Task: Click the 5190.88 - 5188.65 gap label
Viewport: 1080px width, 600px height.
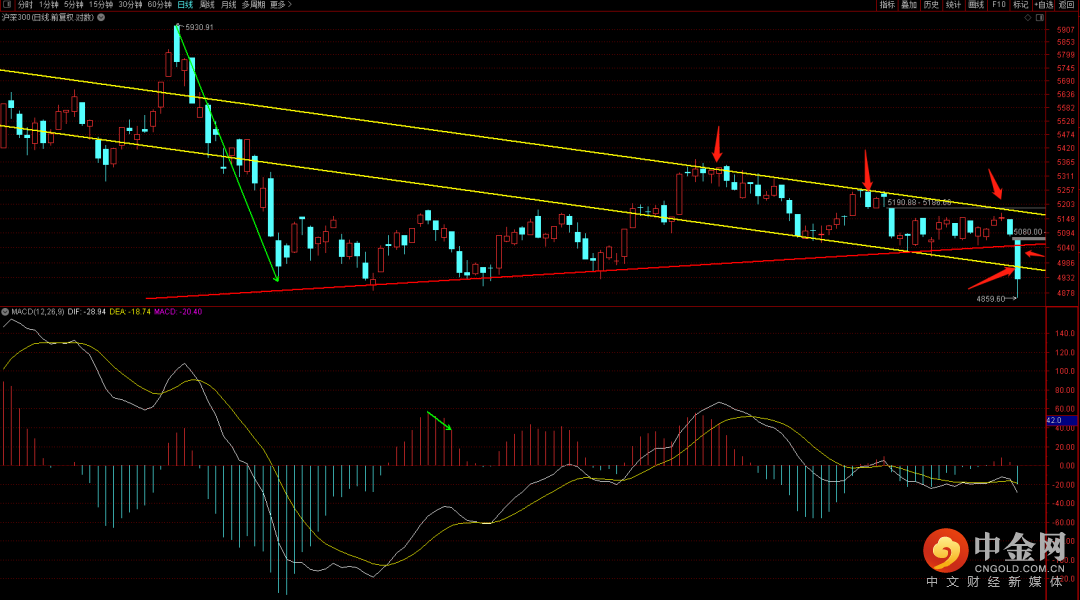Action: (x=920, y=203)
